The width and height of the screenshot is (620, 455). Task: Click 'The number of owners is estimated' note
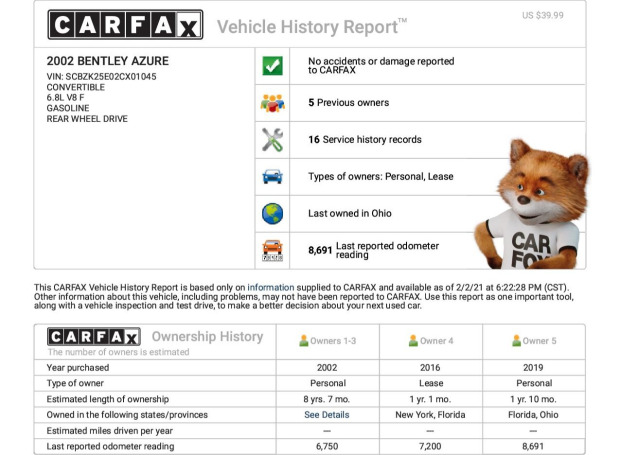click(x=118, y=352)
